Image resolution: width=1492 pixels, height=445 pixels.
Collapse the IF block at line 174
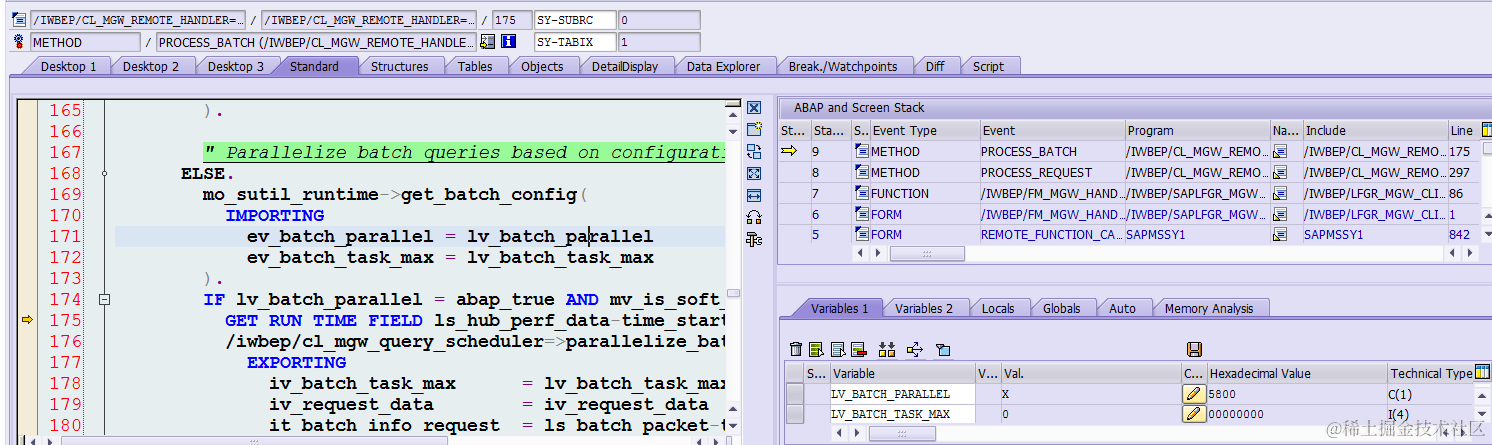(x=104, y=299)
